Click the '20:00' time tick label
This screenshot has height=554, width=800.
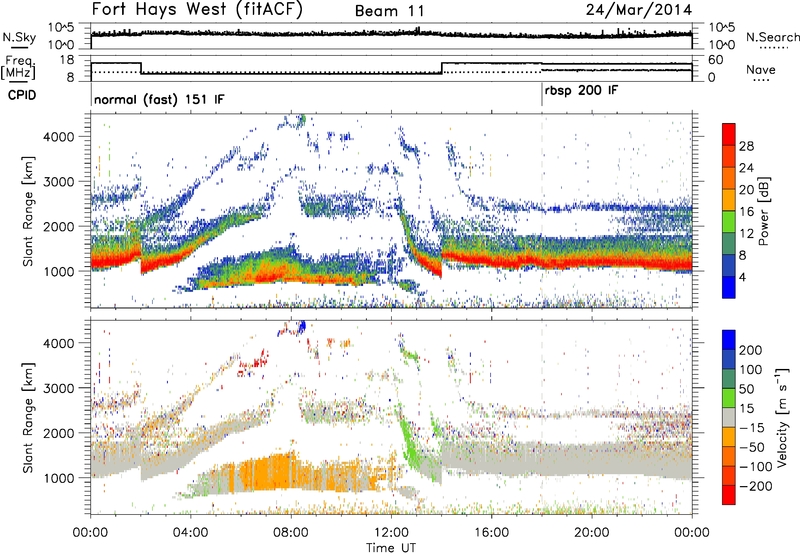[x=591, y=533]
